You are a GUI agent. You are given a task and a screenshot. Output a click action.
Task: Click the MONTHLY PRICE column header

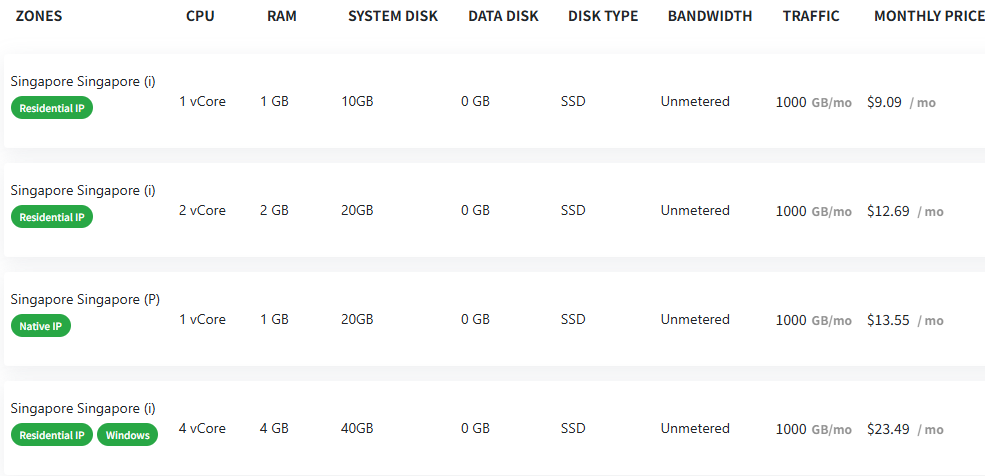929,17
